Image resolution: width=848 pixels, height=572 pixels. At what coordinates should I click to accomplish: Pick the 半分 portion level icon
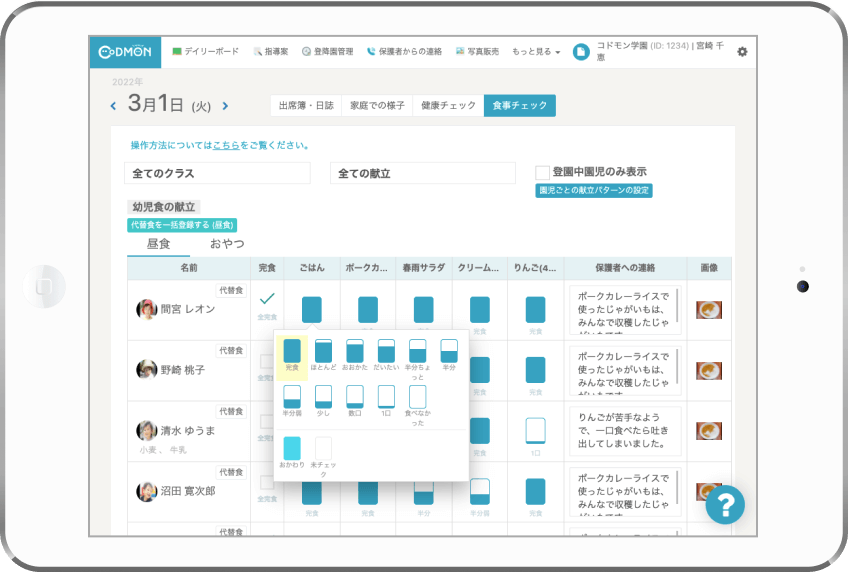(449, 351)
